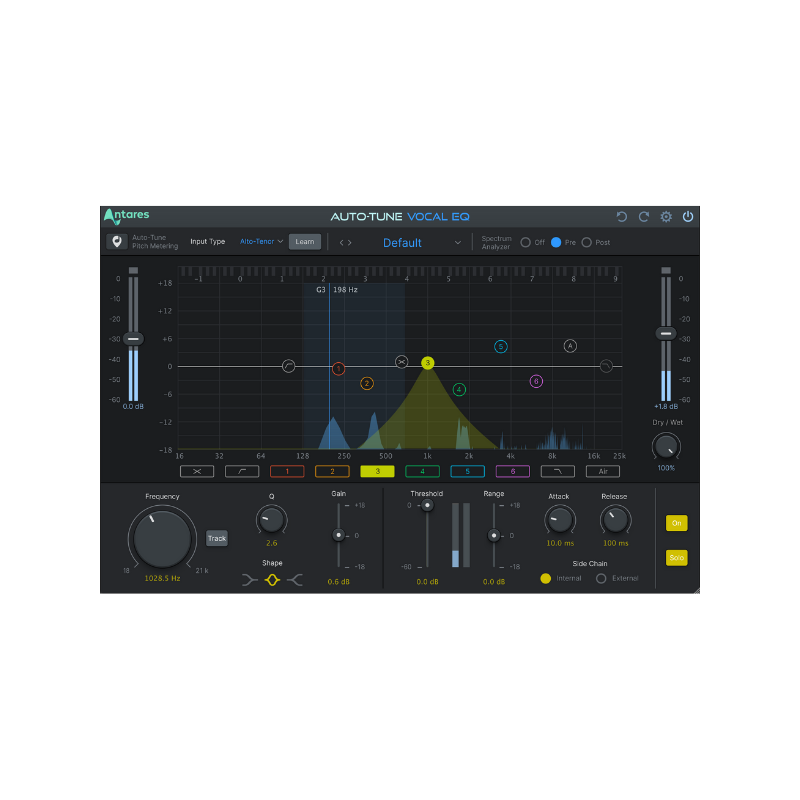
Task: Click the power button in the title bar
Action: pyautogui.click(x=689, y=217)
